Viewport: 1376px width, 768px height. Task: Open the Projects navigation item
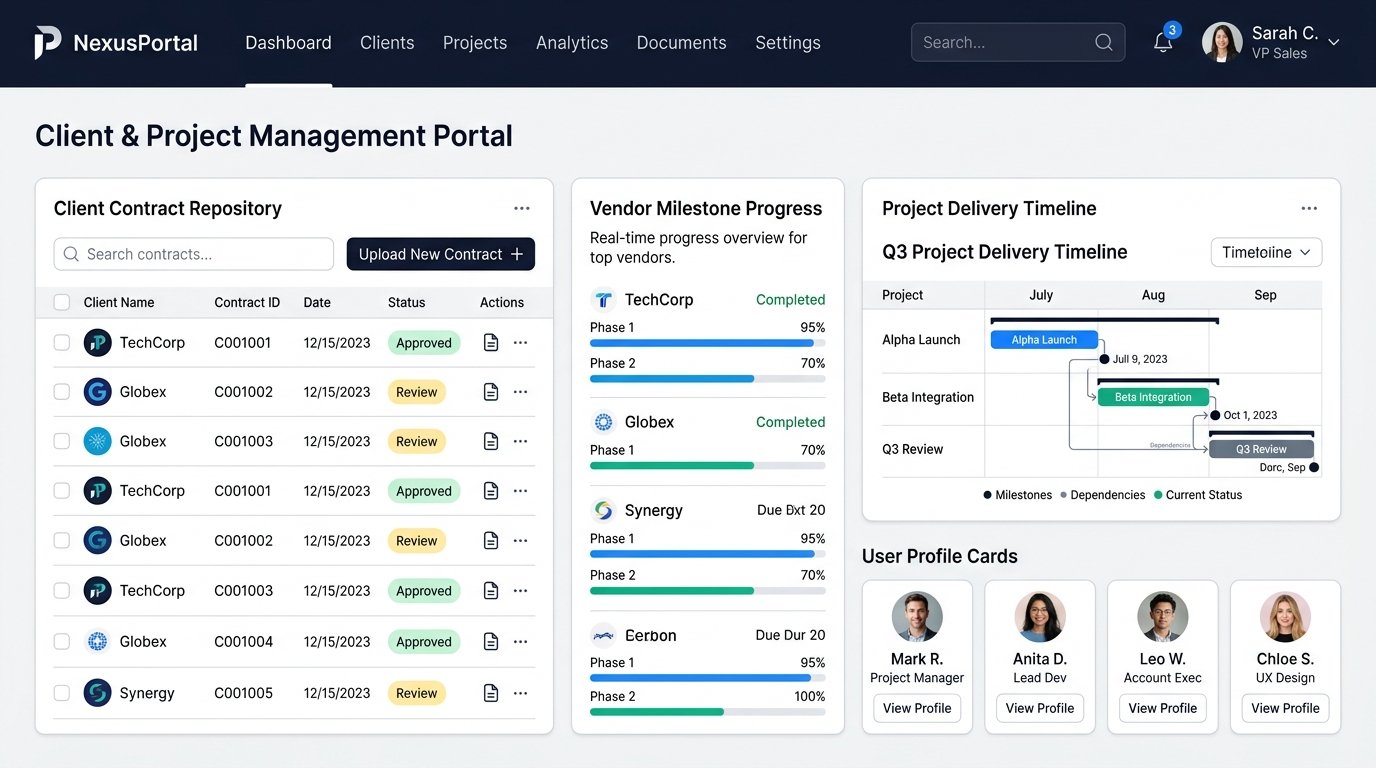click(x=475, y=43)
